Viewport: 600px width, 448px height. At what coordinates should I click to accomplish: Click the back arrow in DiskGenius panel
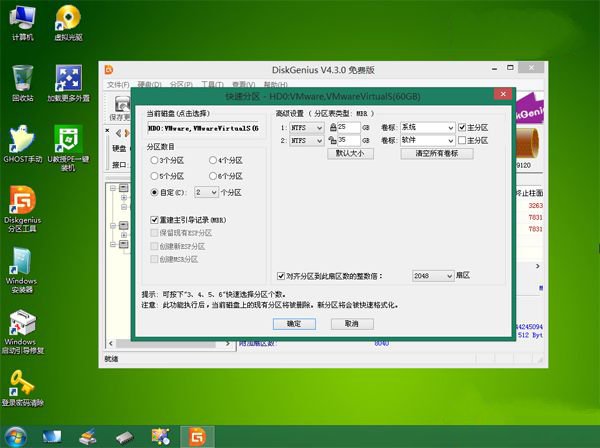point(119,133)
